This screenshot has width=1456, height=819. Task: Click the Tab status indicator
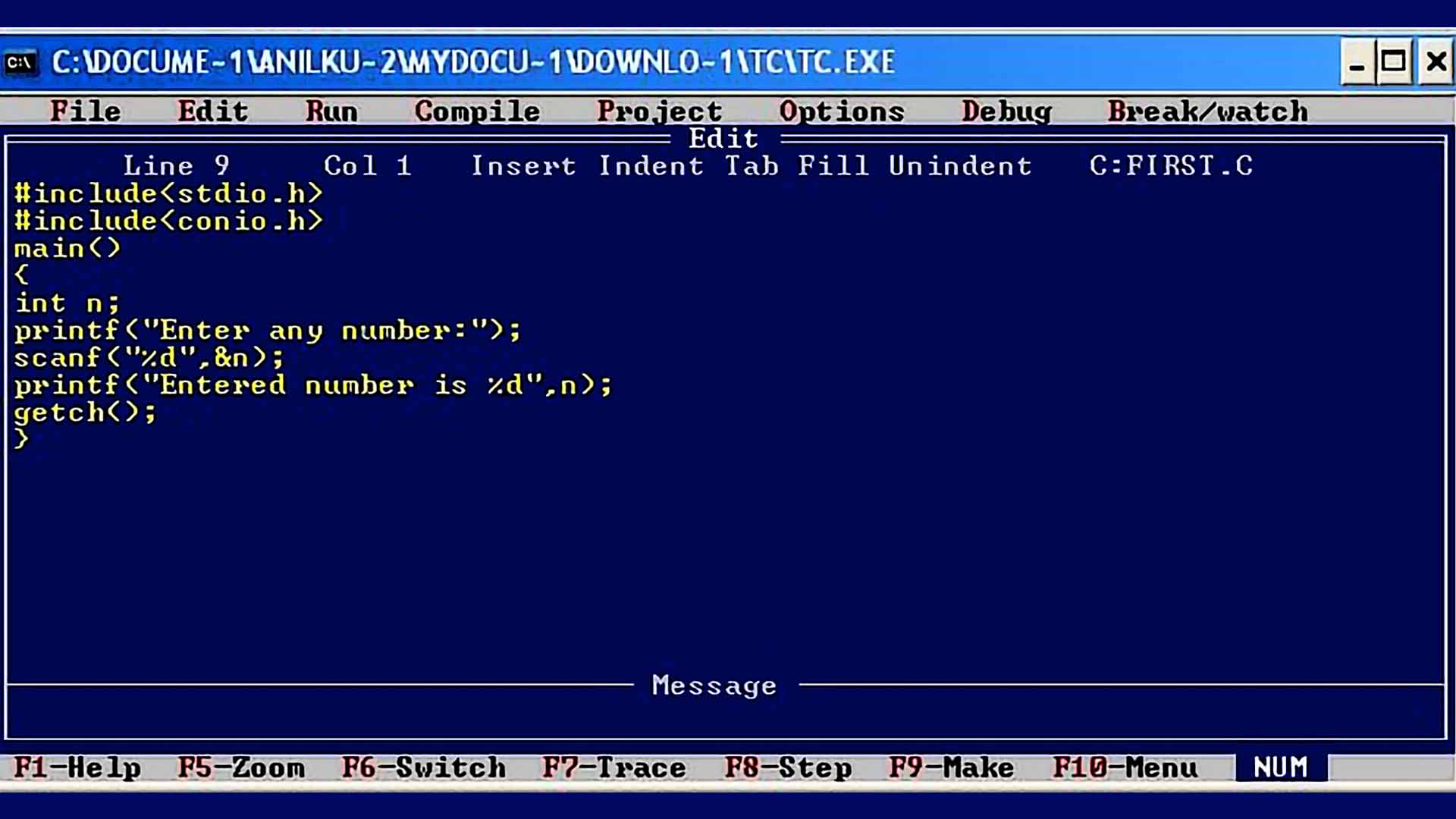(752, 165)
